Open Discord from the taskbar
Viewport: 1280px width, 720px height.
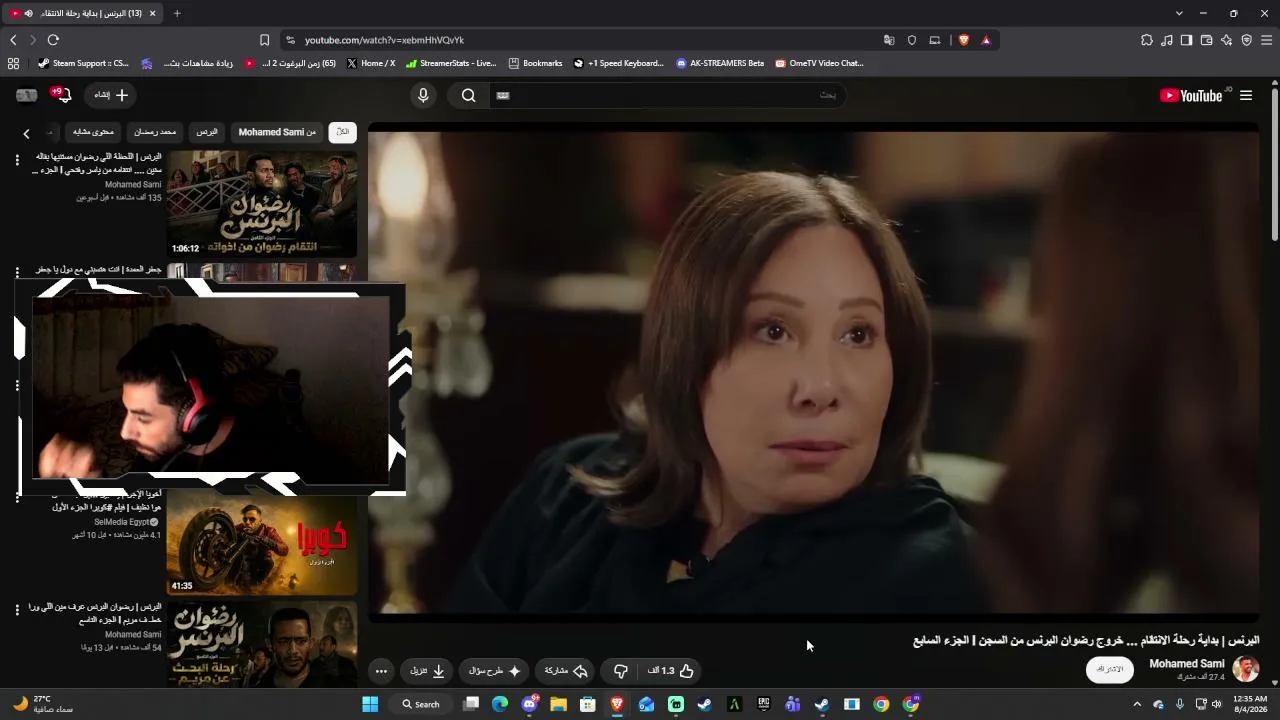point(529,704)
